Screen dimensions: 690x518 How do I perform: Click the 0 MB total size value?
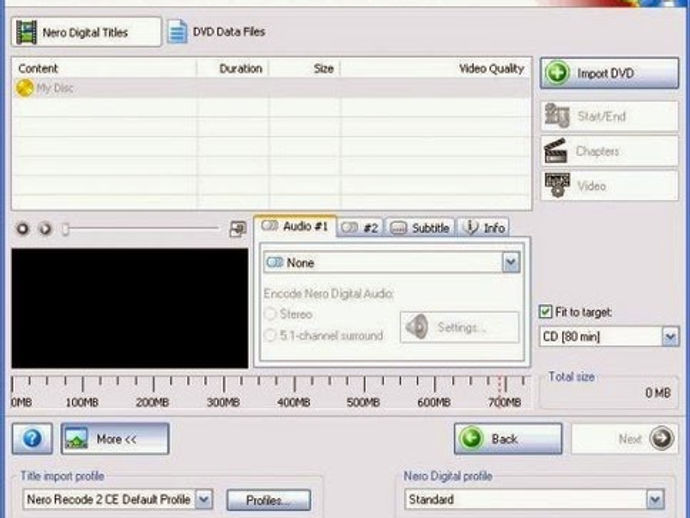(x=658, y=393)
